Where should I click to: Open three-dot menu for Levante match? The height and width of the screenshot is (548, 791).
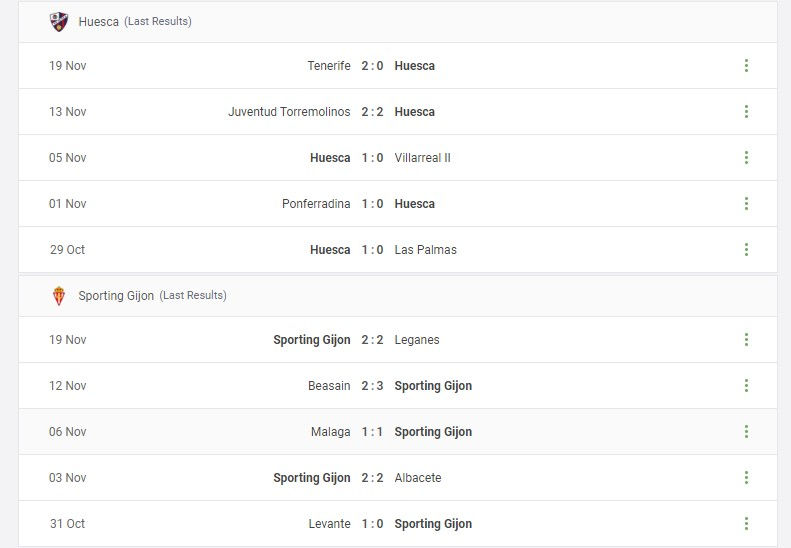point(746,523)
